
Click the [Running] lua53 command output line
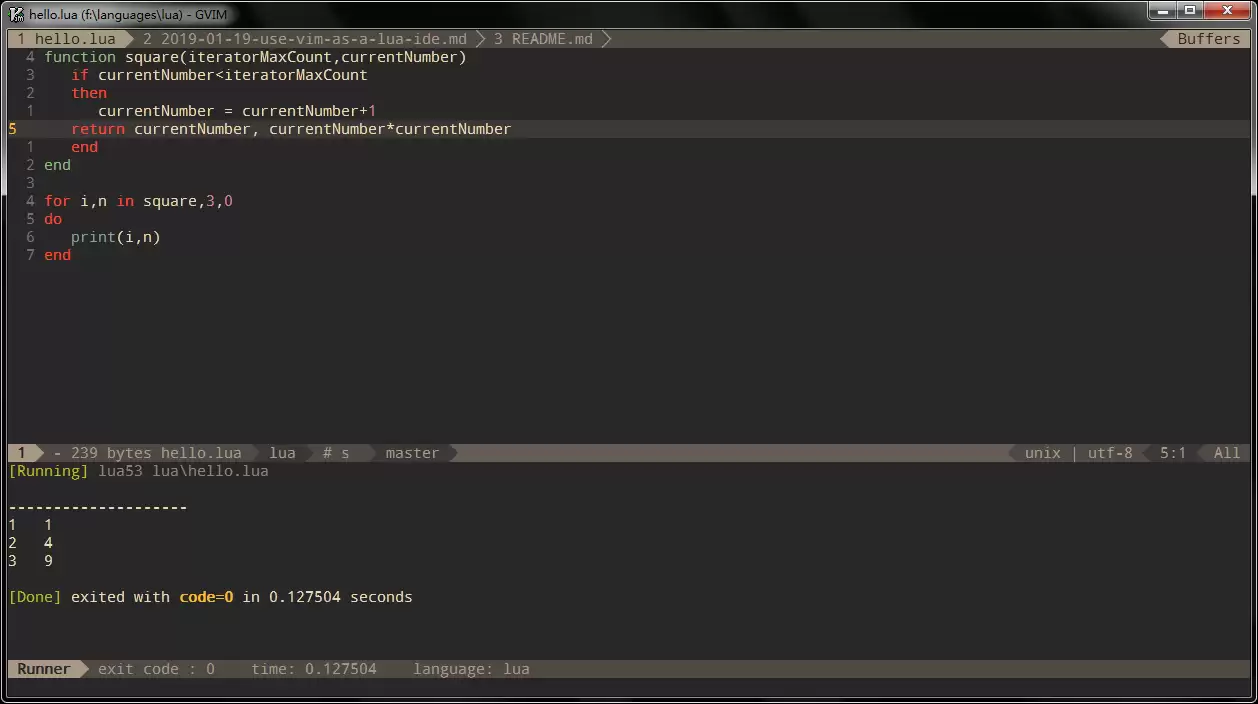[x=138, y=471]
